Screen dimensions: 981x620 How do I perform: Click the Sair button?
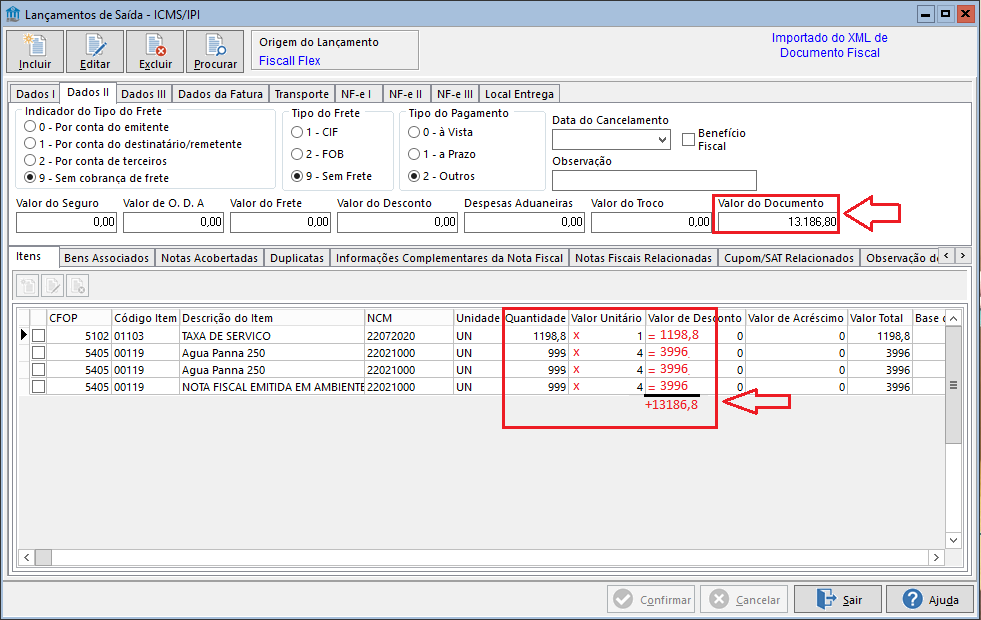[838, 599]
